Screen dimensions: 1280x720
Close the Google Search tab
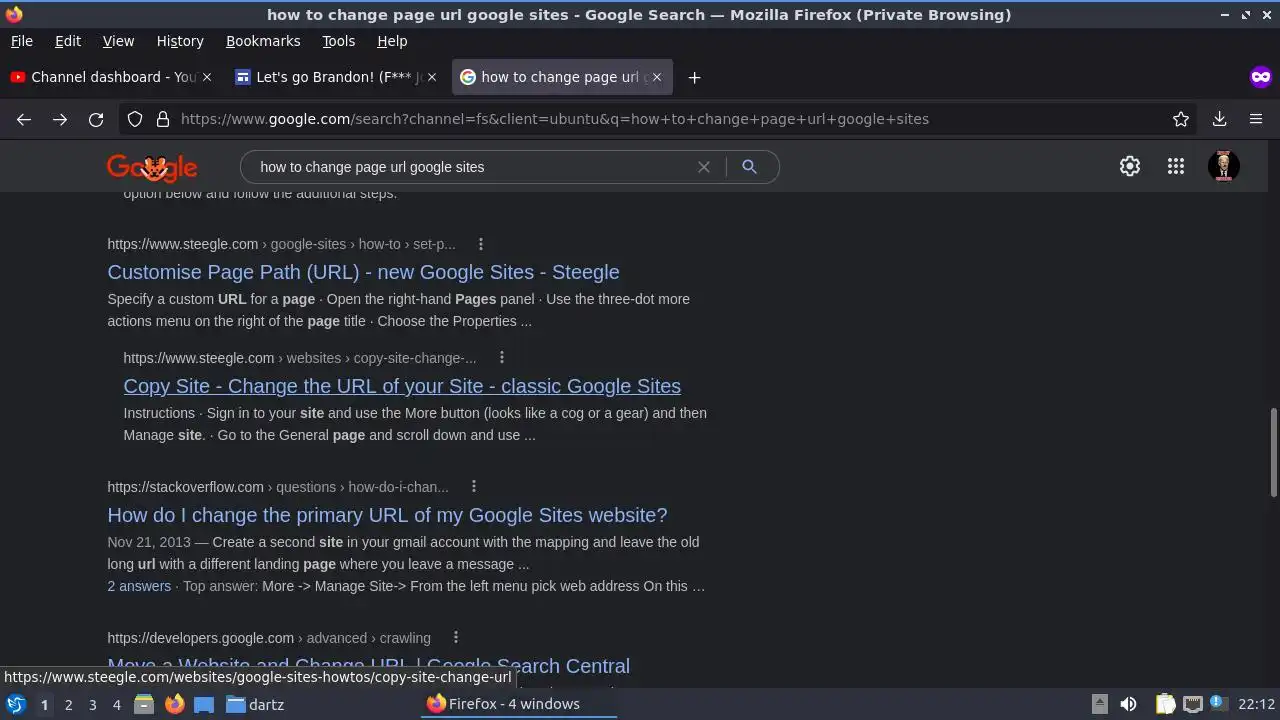657,77
